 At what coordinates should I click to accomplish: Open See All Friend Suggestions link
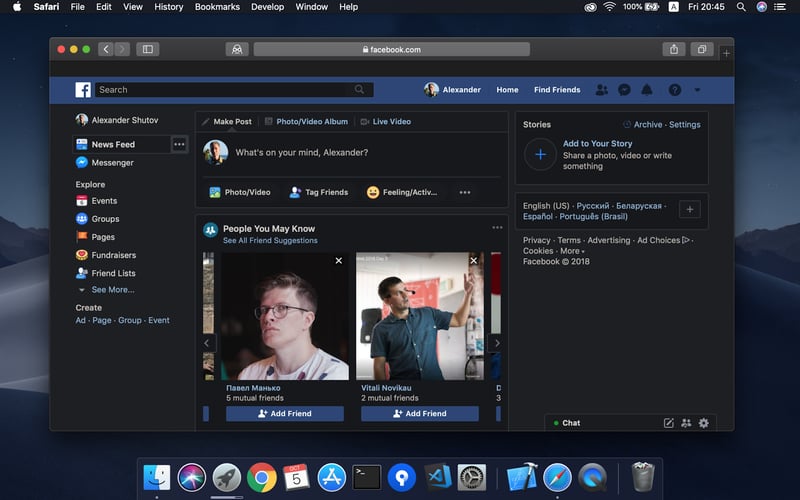[270, 241]
